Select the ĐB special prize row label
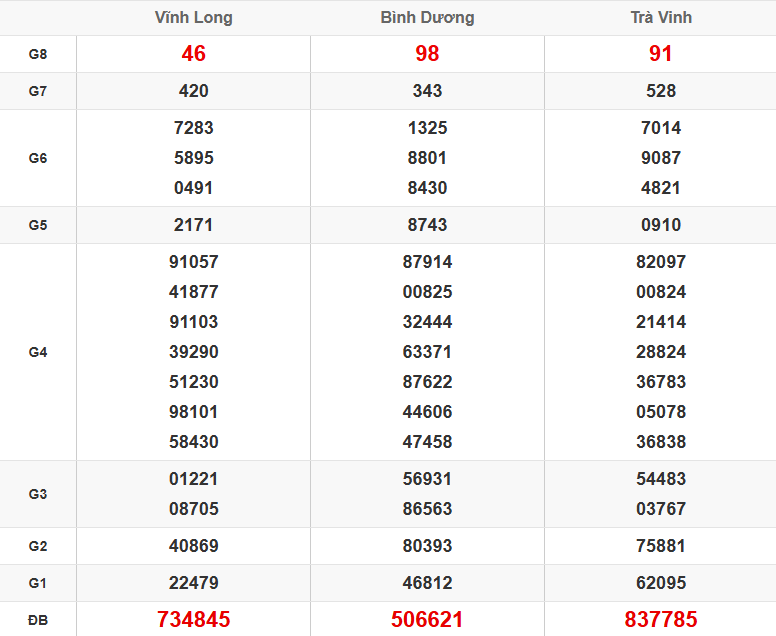The height and width of the screenshot is (636, 776). tap(38, 620)
